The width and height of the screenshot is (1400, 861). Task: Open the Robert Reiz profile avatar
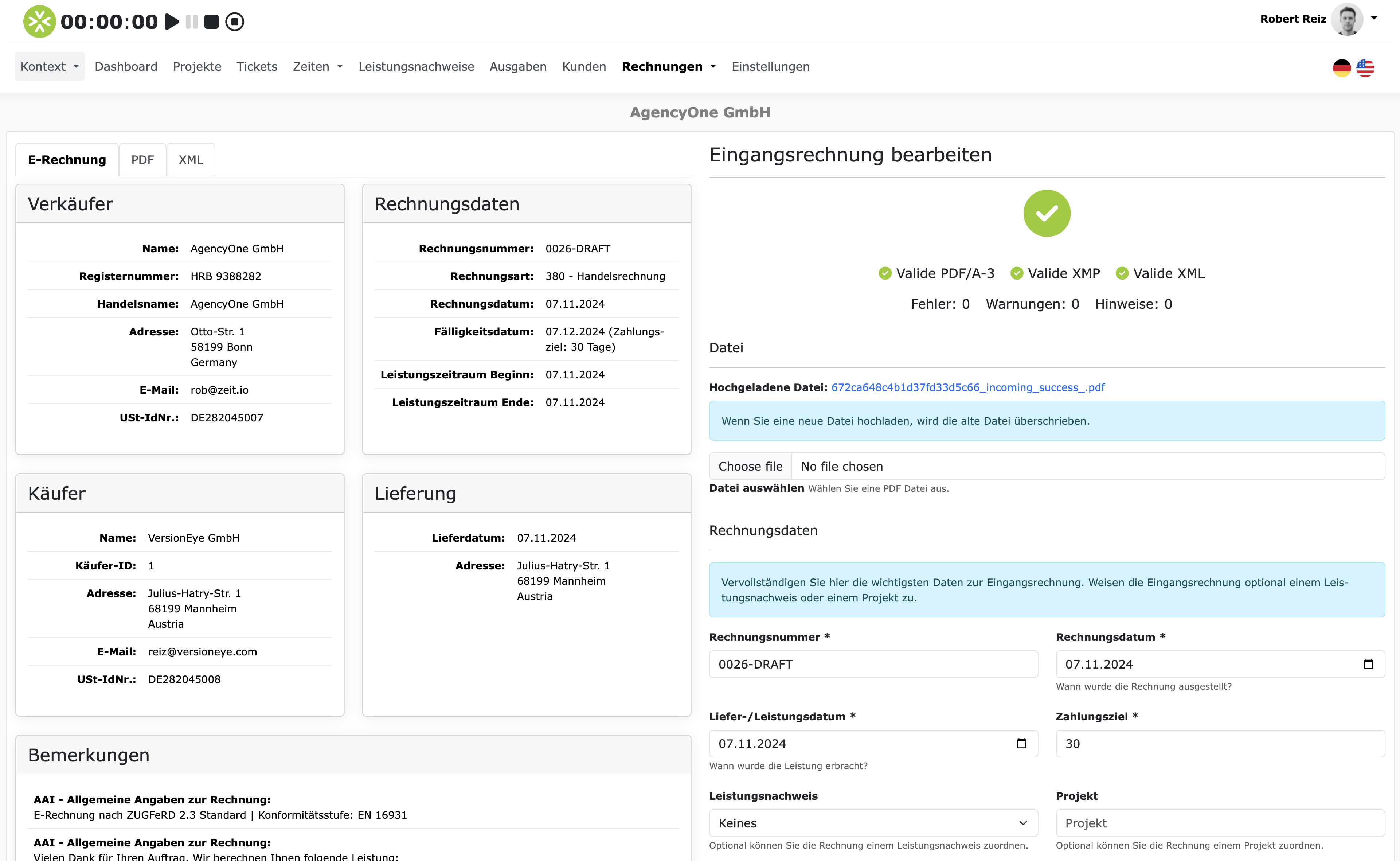coord(1348,19)
